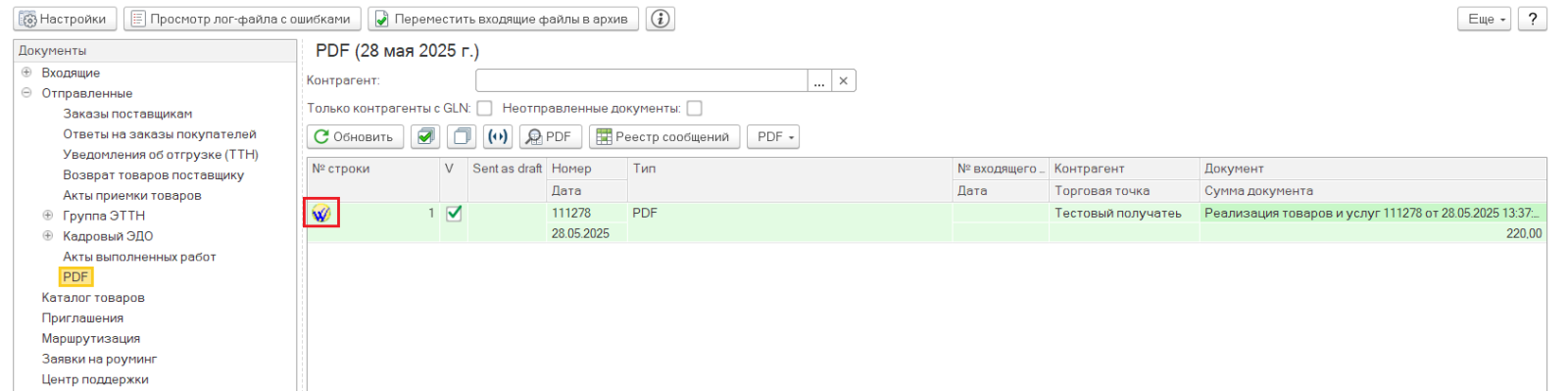Select Каталог товаров in the tree

click(93, 298)
